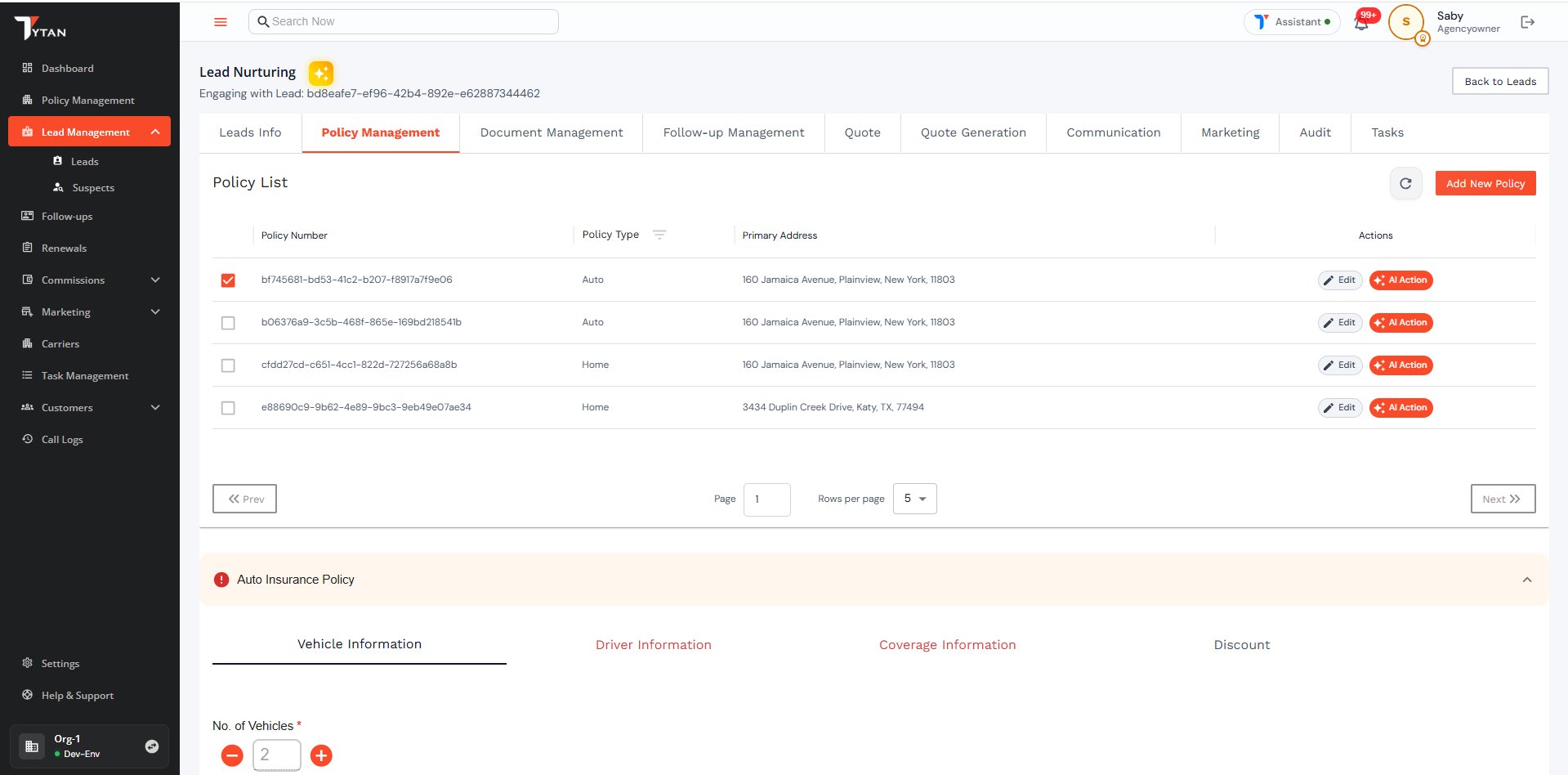
Task: Click the Search Now field
Action: point(403,22)
